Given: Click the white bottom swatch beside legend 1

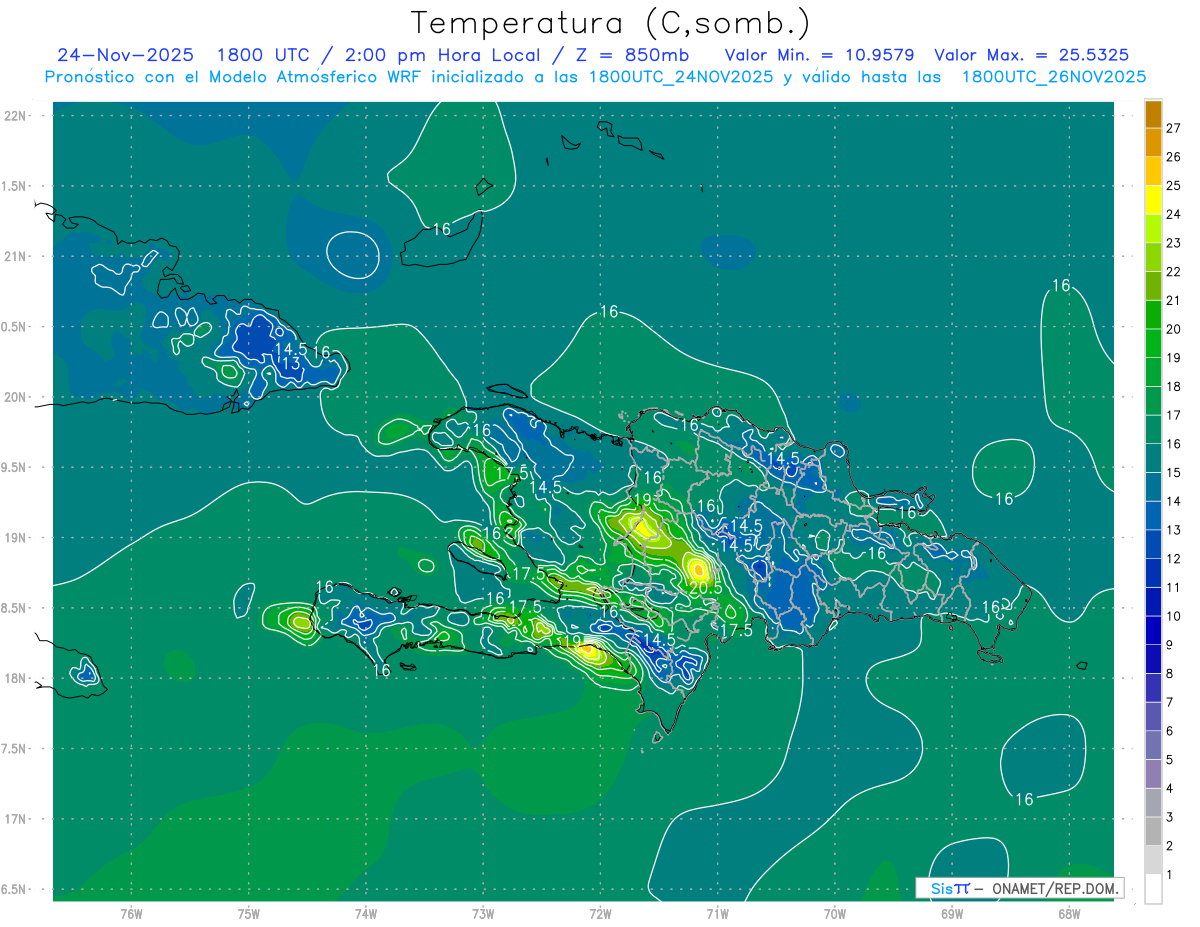Looking at the screenshot, I should [1153, 888].
